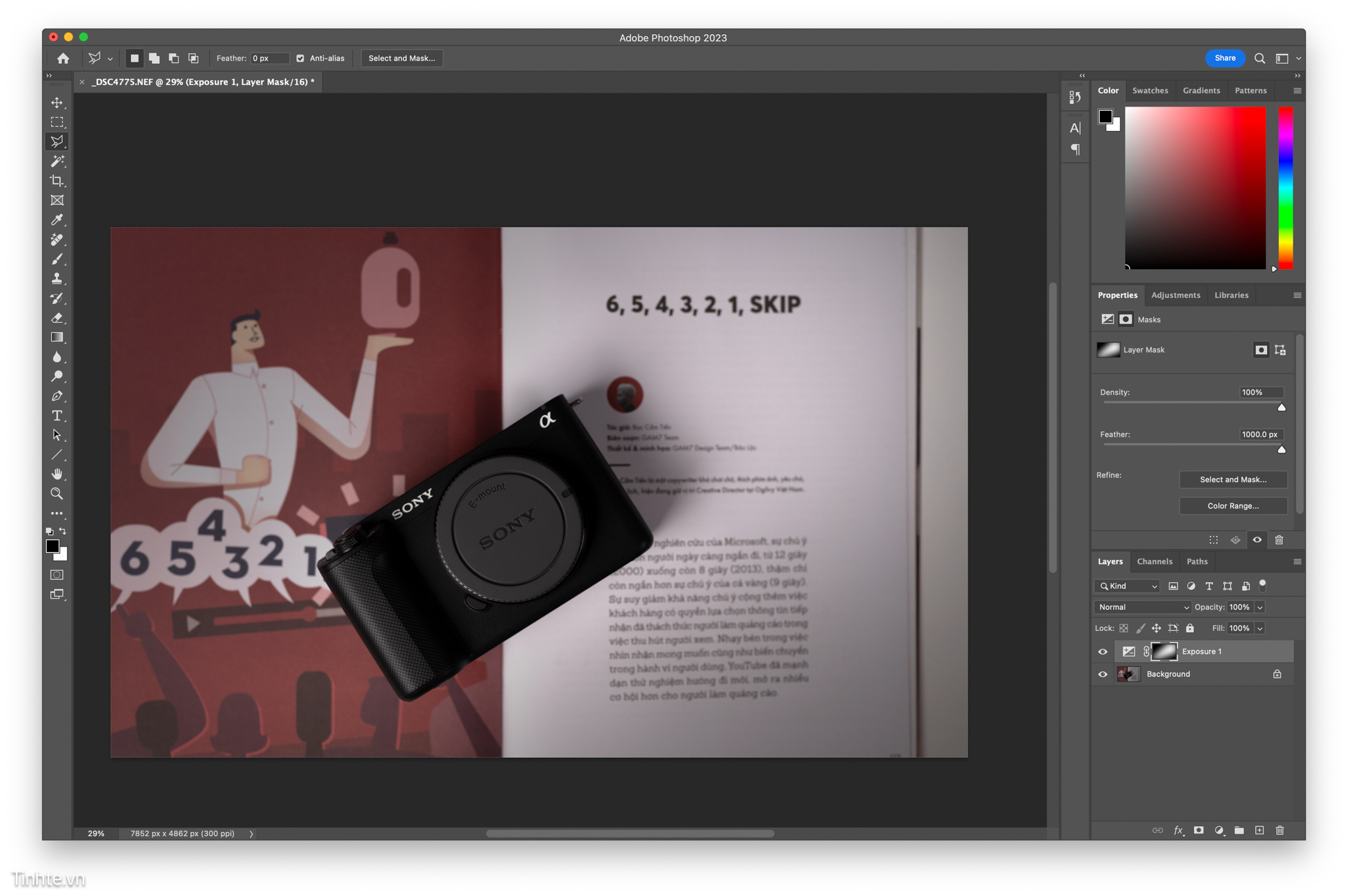Toggle mask visibility eye in Properties panel
This screenshot has width=1348, height=896.
(x=1257, y=540)
